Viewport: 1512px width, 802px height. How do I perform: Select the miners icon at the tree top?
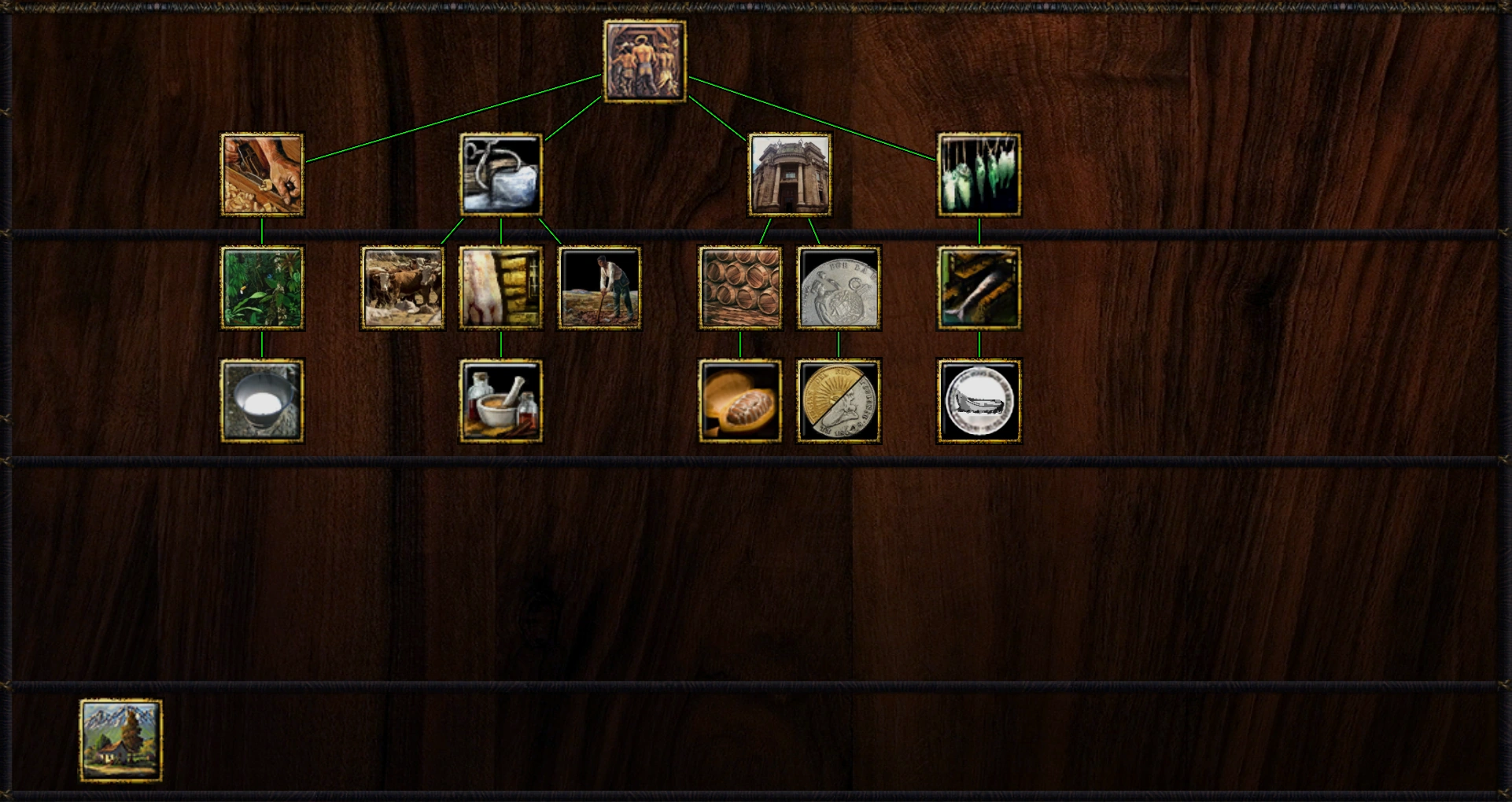644,61
